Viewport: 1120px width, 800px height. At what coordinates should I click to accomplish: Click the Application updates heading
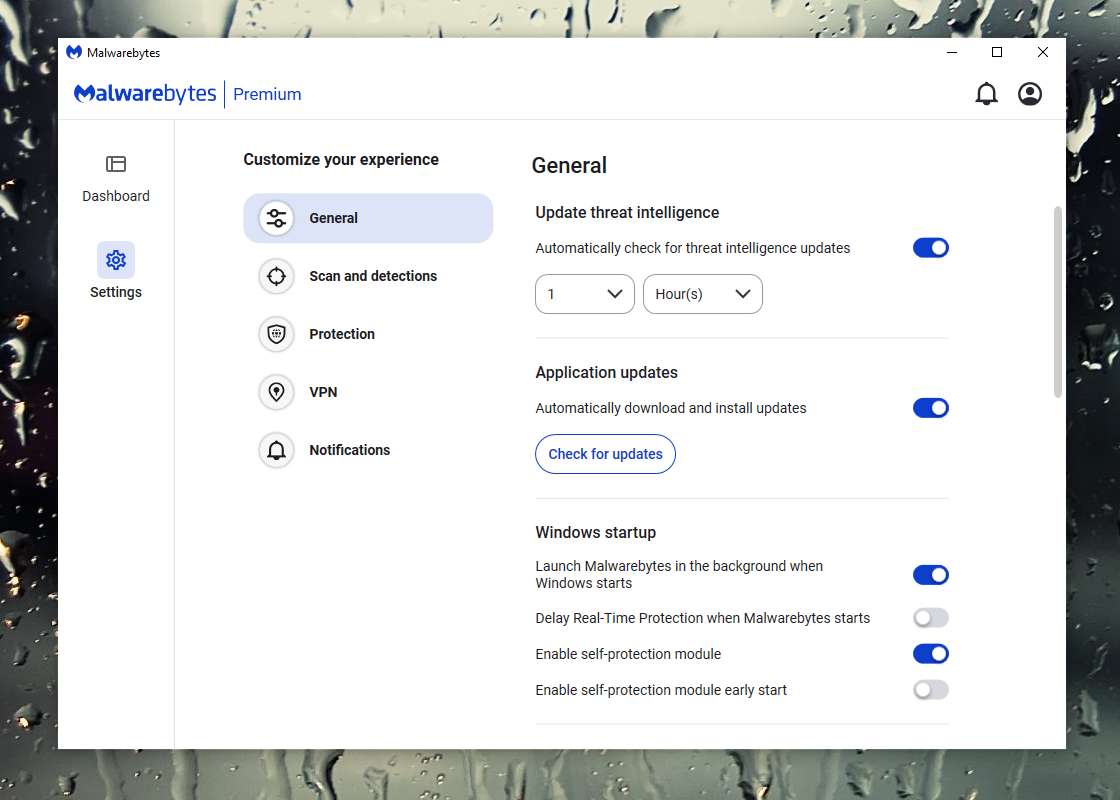click(x=606, y=372)
